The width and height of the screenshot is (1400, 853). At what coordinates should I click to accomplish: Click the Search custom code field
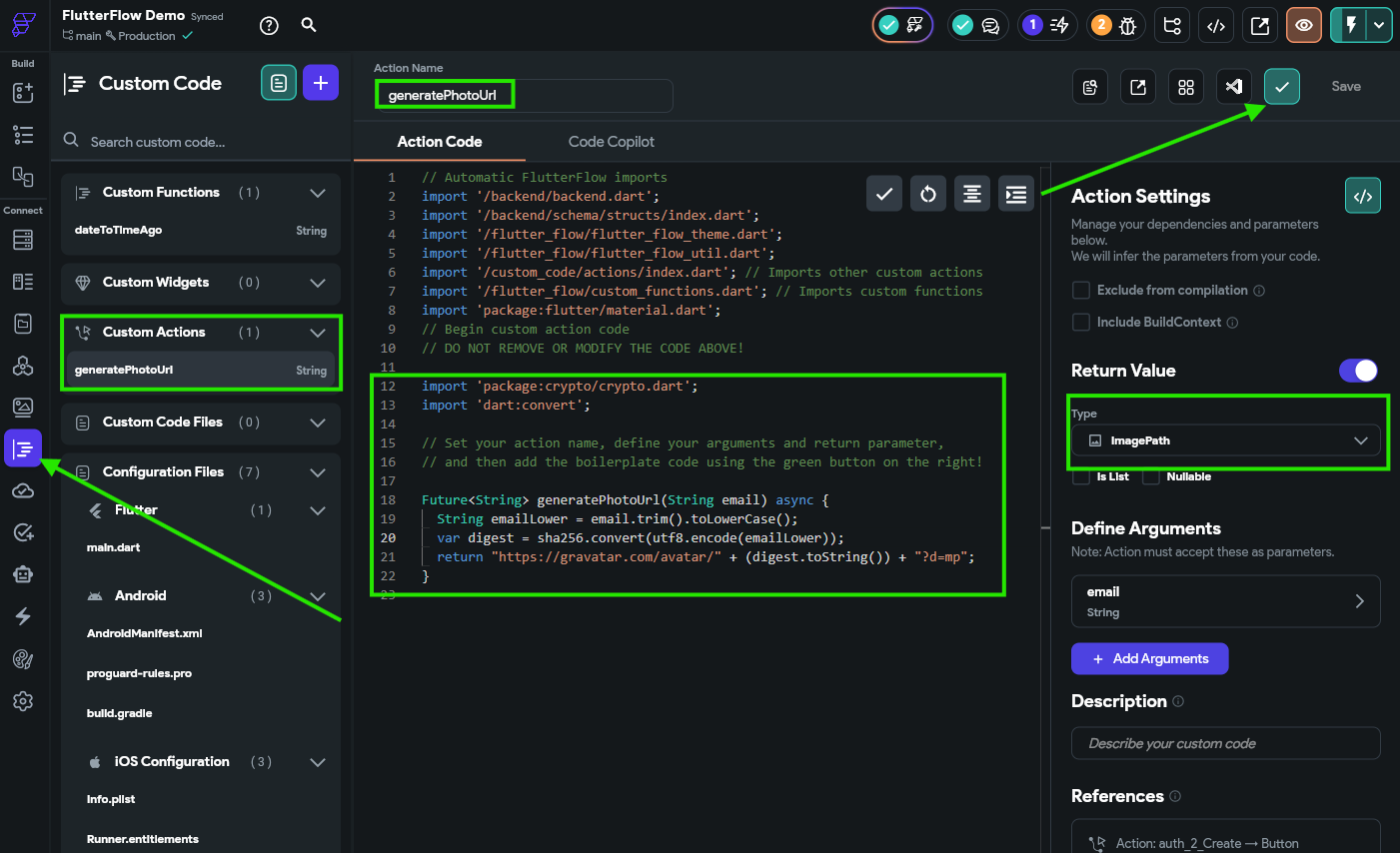tap(201, 142)
